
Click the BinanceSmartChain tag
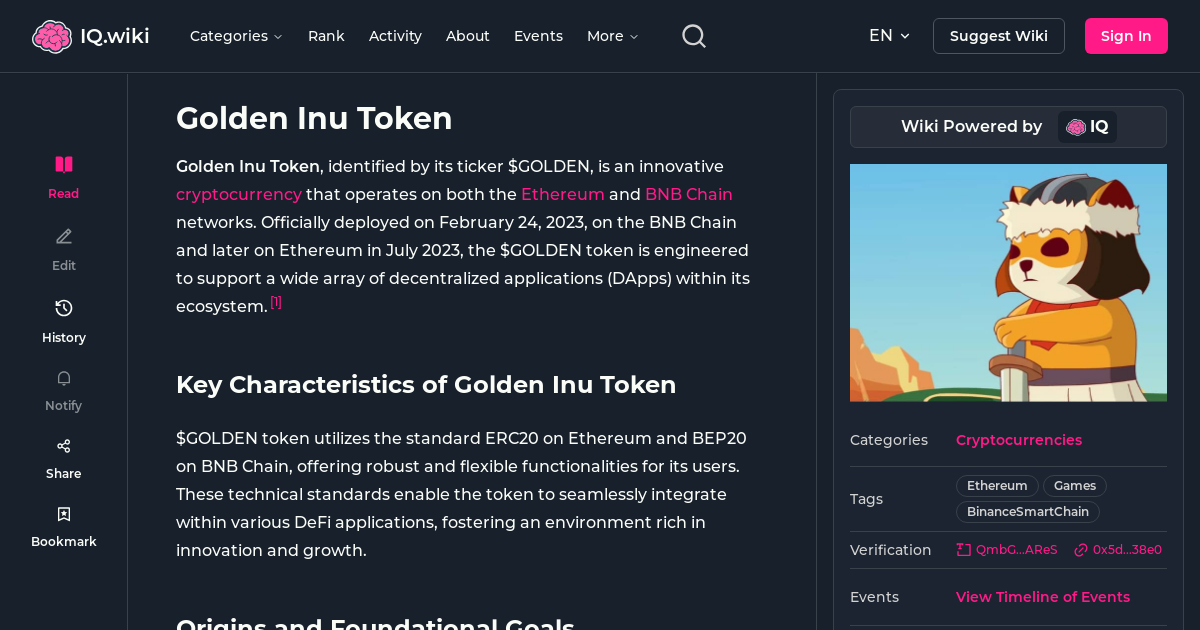point(1027,511)
